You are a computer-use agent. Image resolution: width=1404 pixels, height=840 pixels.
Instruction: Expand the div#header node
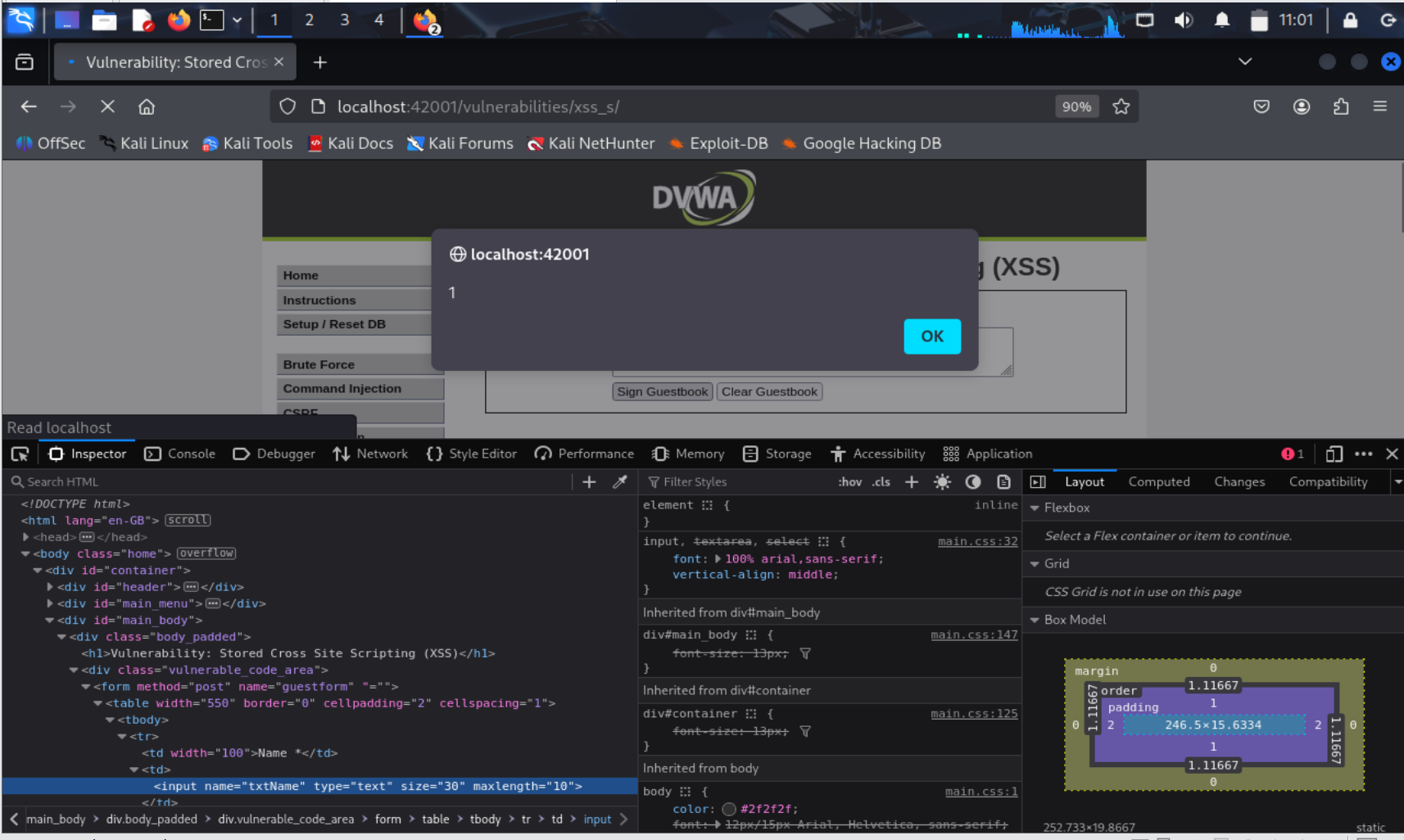[x=50, y=587]
